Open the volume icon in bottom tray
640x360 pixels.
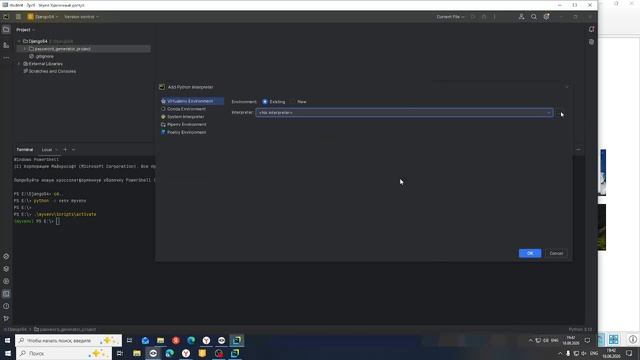point(584,353)
